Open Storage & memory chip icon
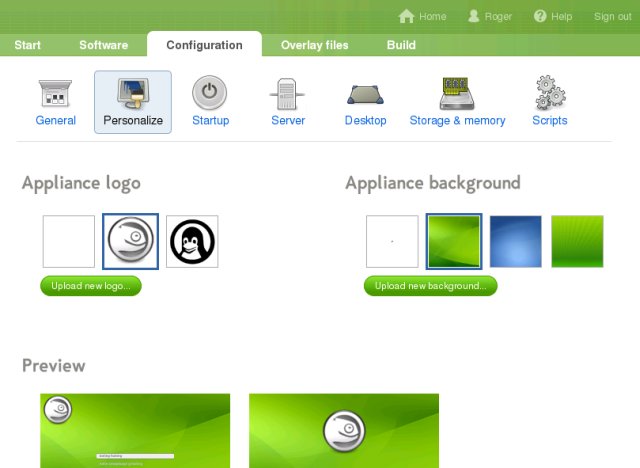This screenshot has height=468, width=640. (457, 93)
